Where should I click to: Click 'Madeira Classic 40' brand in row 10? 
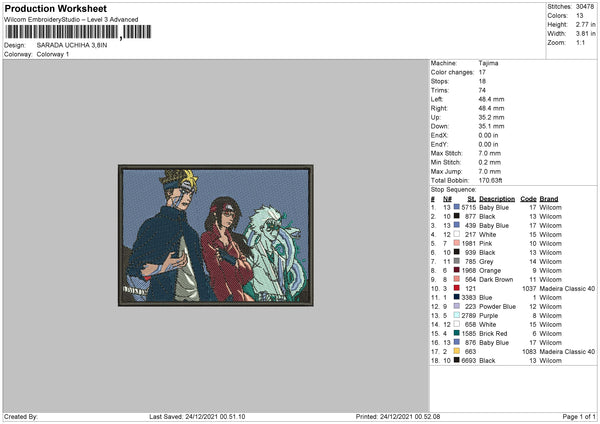click(x=567, y=289)
